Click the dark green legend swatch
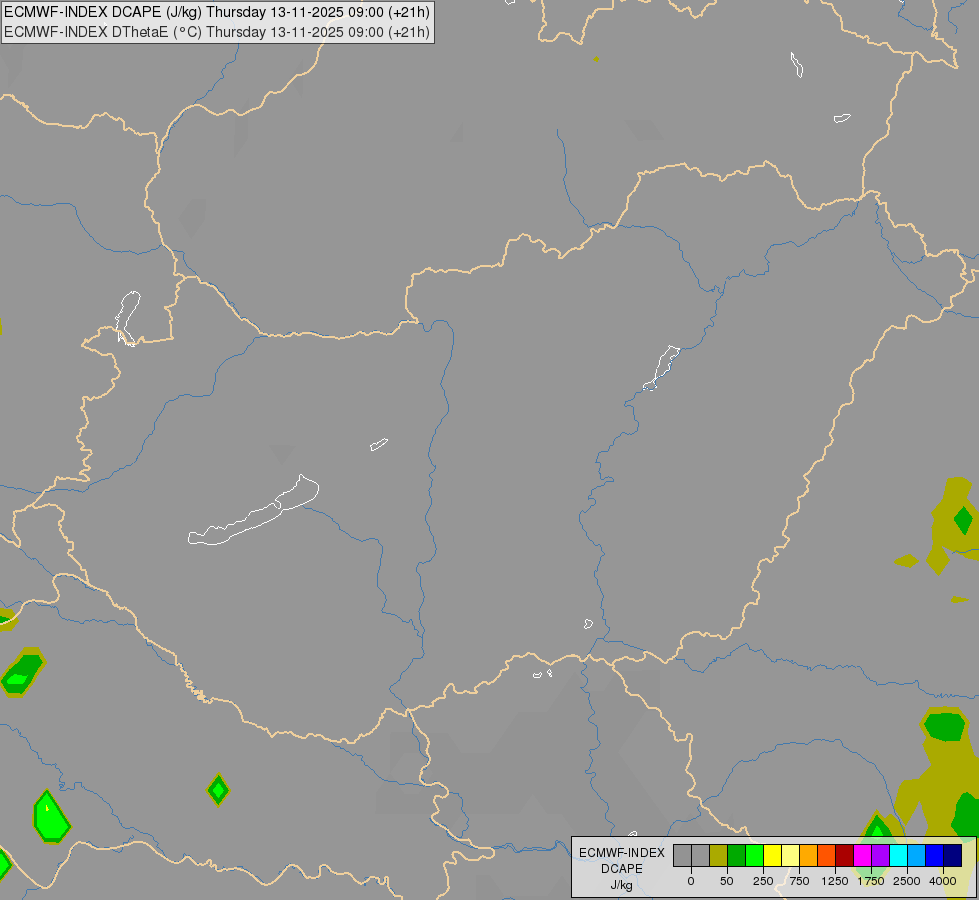Viewport: 979px width, 900px height. [x=737, y=856]
